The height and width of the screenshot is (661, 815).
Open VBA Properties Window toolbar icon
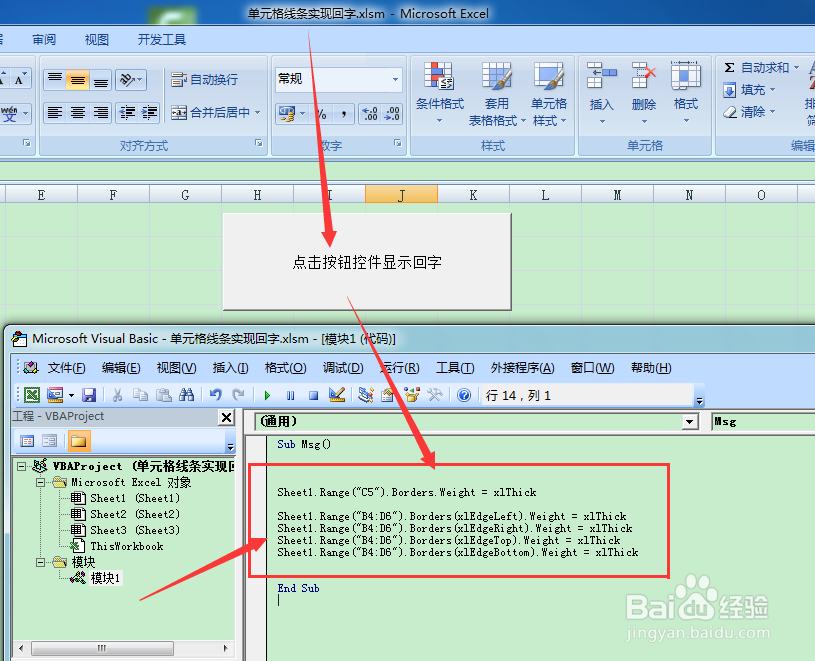(x=387, y=395)
